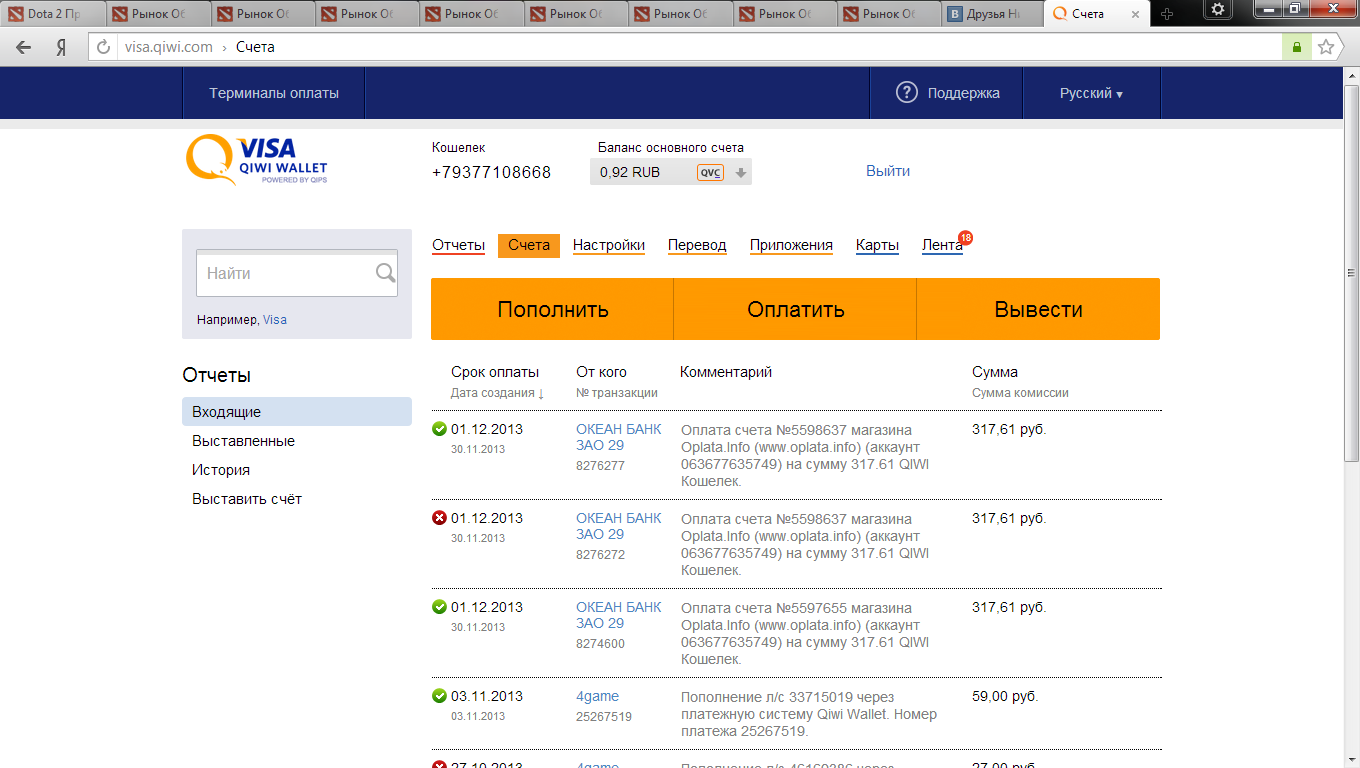This screenshot has height=768, width=1360.
Task: Click the QVC badge in the balance box
Action: pos(710,172)
